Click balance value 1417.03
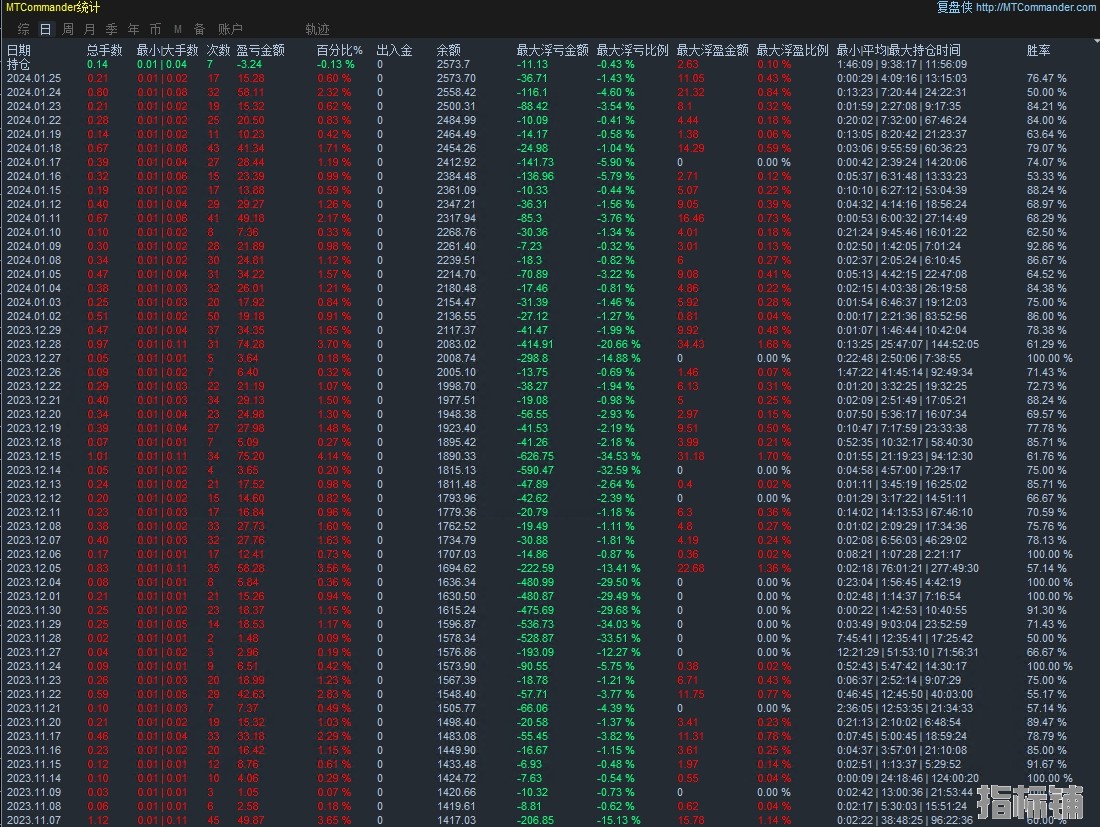 (456, 820)
